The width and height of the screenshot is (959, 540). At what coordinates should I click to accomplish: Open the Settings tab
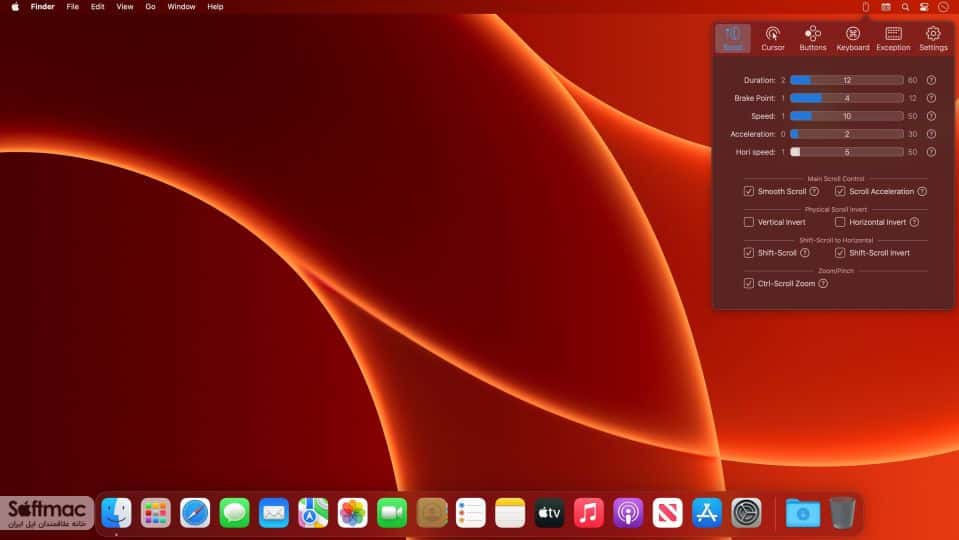click(x=933, y=38)
